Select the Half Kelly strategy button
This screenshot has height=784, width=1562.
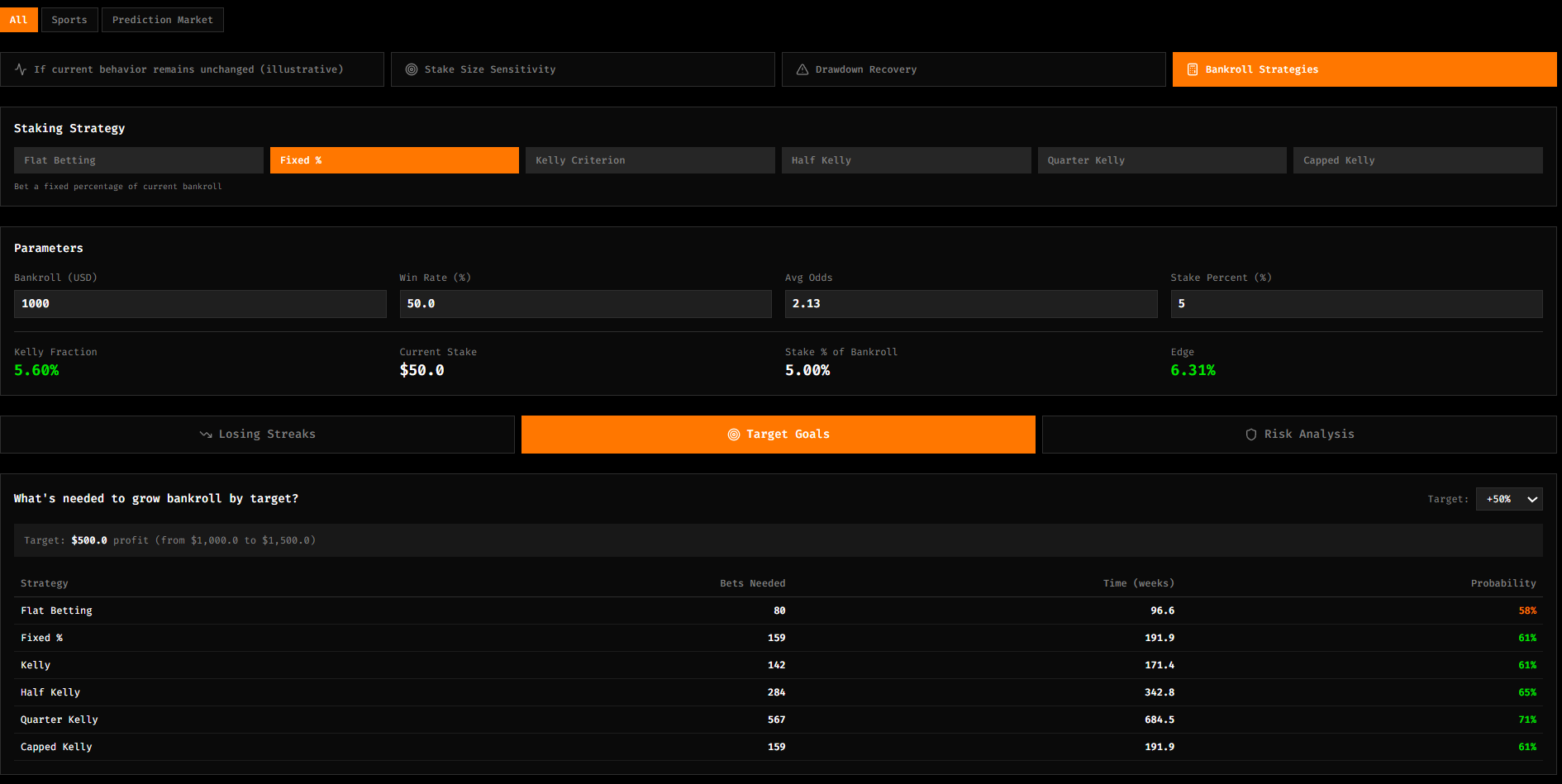point(906,159)
